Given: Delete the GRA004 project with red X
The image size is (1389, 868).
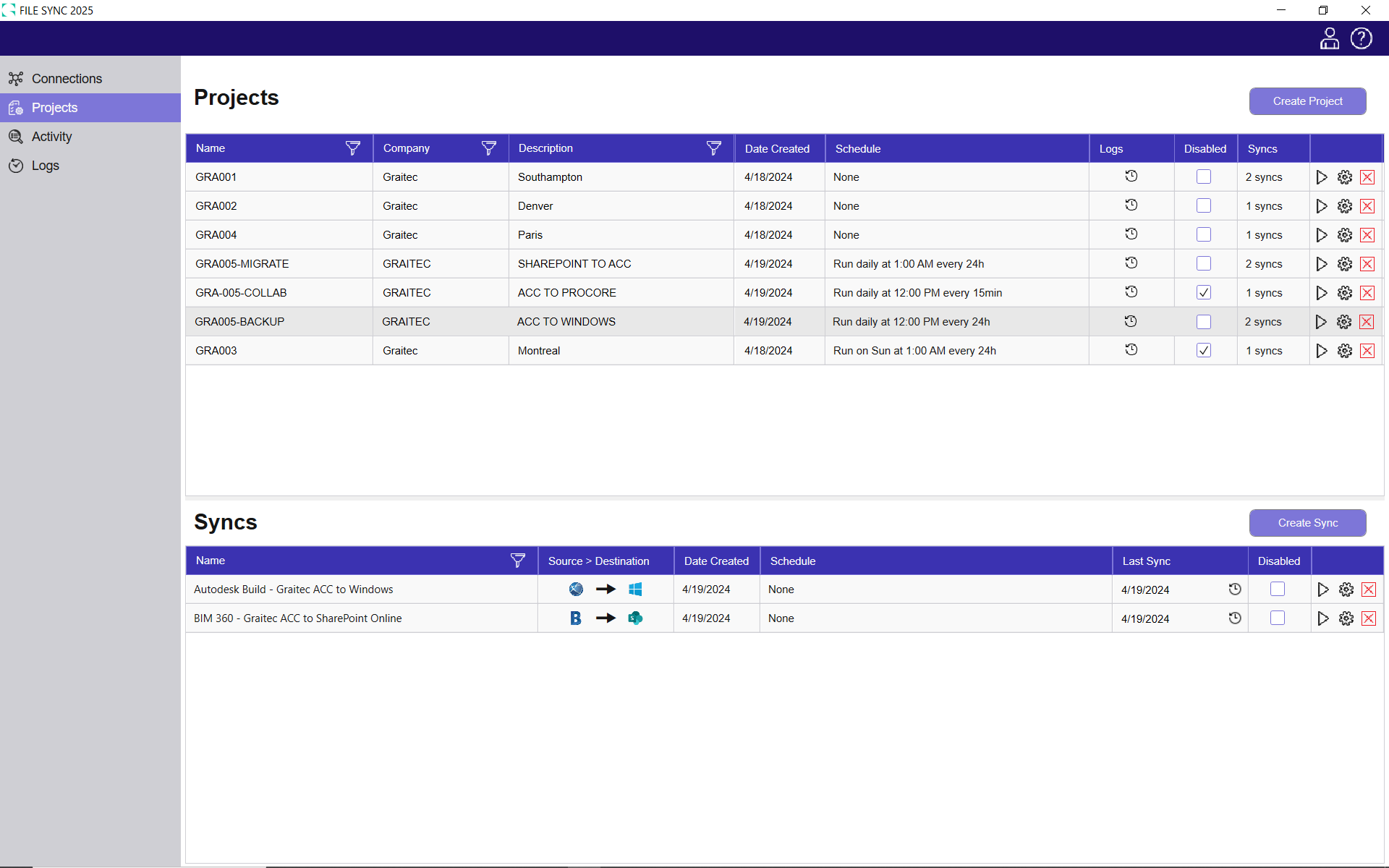Looking at the screenshot, I should click(x=1367, y=235).
